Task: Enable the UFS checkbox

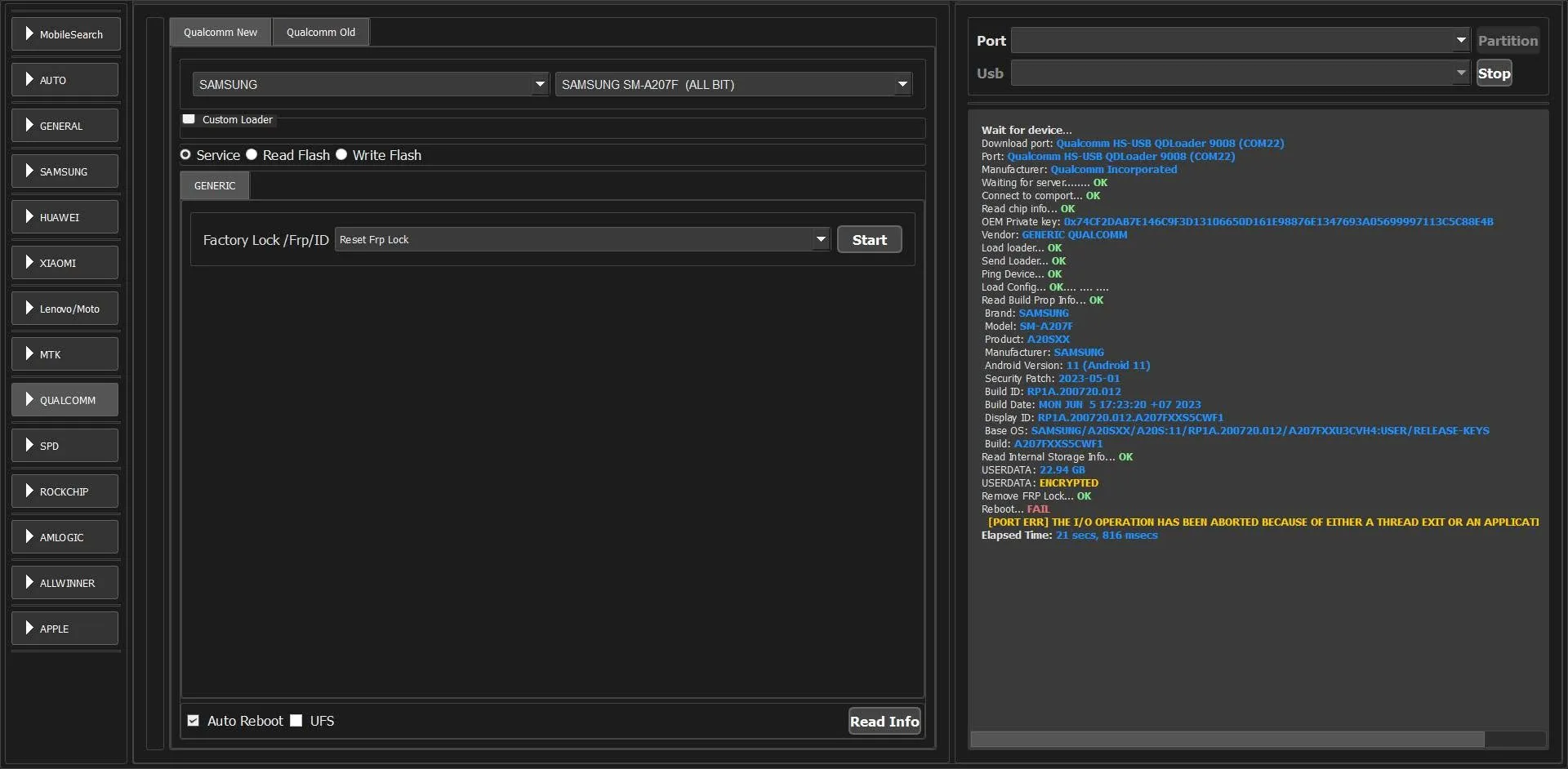Action: (x=296, y=721)
